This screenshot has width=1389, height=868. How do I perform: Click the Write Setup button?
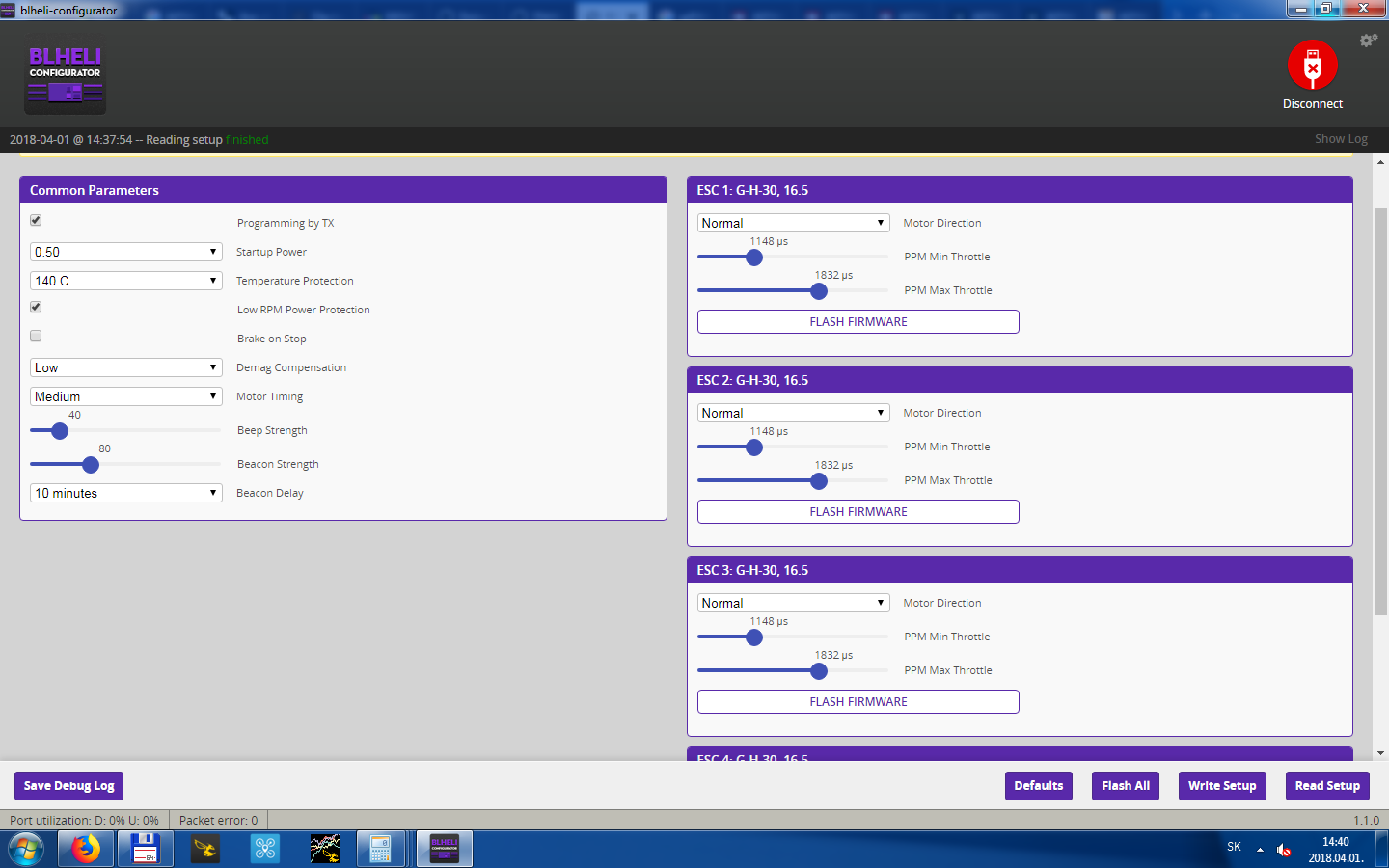click(x=1222, y=786)
